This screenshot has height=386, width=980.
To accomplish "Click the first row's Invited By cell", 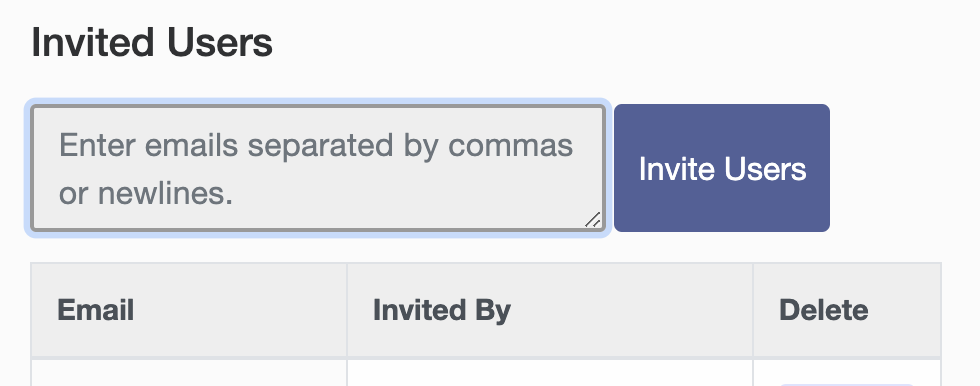I will pos(550,373).
